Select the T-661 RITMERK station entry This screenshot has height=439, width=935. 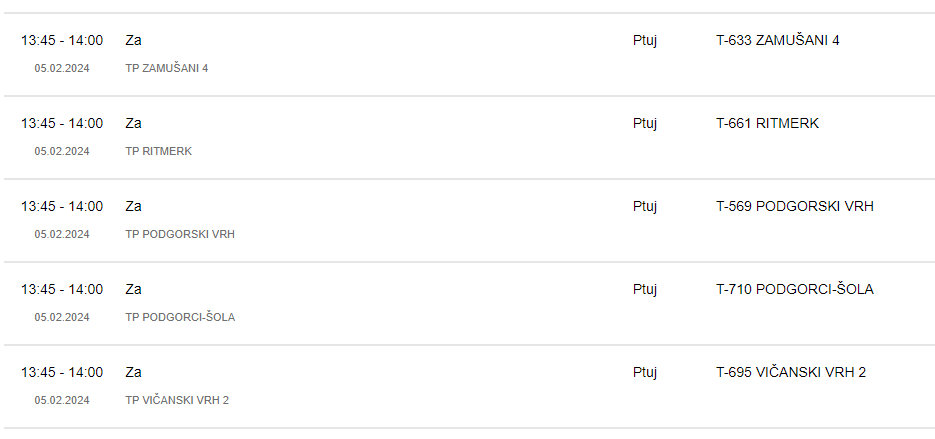pyautogui.click(x=767, y=123)
